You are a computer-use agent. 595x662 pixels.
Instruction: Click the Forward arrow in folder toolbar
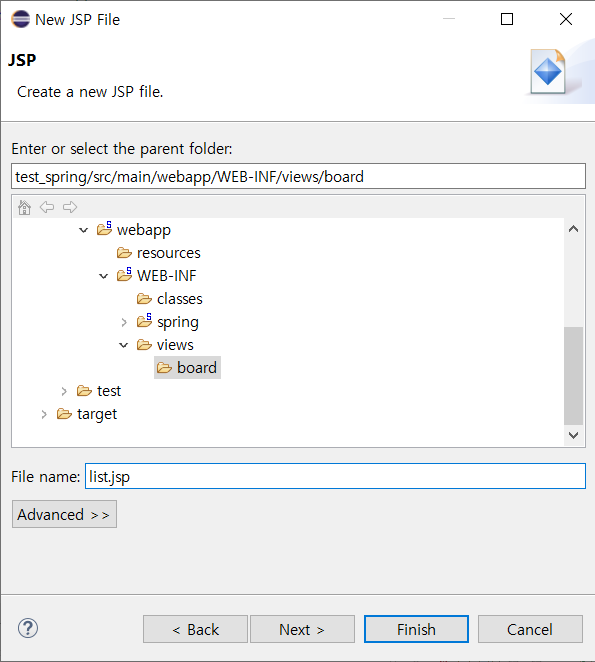(x=70, y=207)
